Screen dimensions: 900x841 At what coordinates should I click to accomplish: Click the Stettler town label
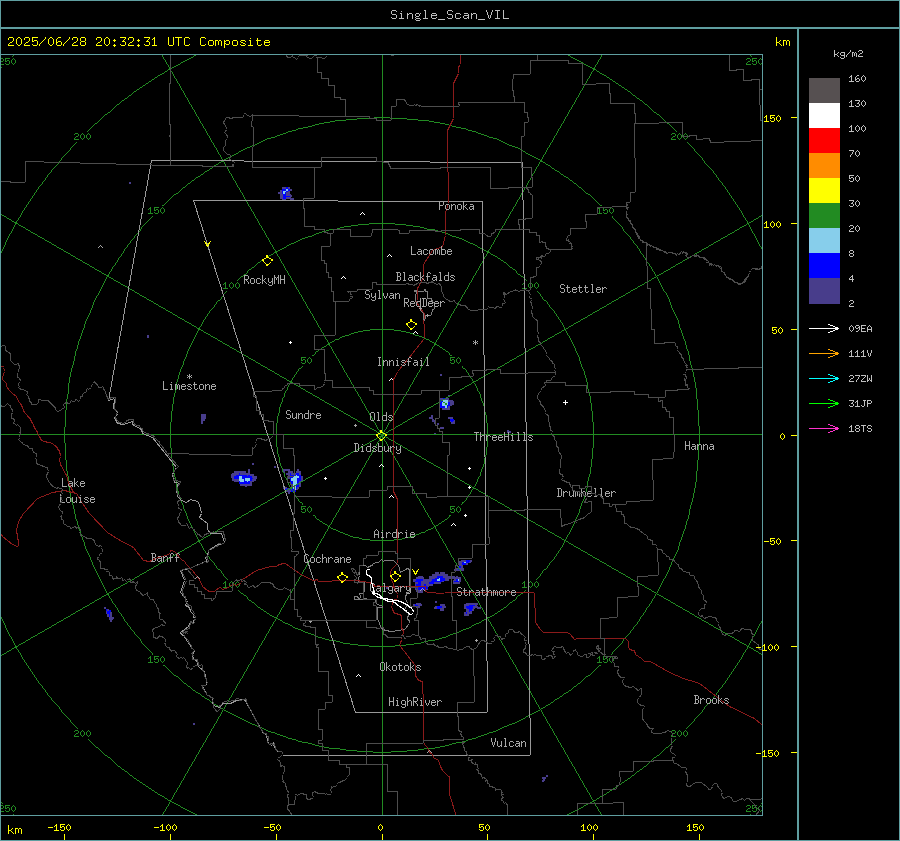point(583,289)
